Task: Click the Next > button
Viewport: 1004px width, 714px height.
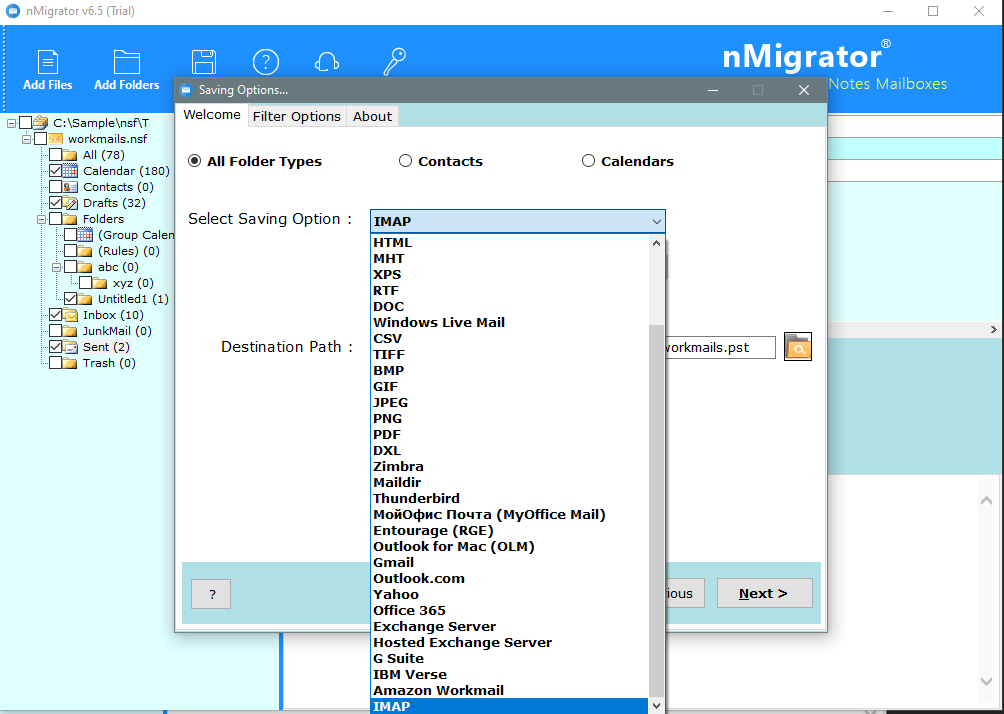Action: tap(765, 594)
